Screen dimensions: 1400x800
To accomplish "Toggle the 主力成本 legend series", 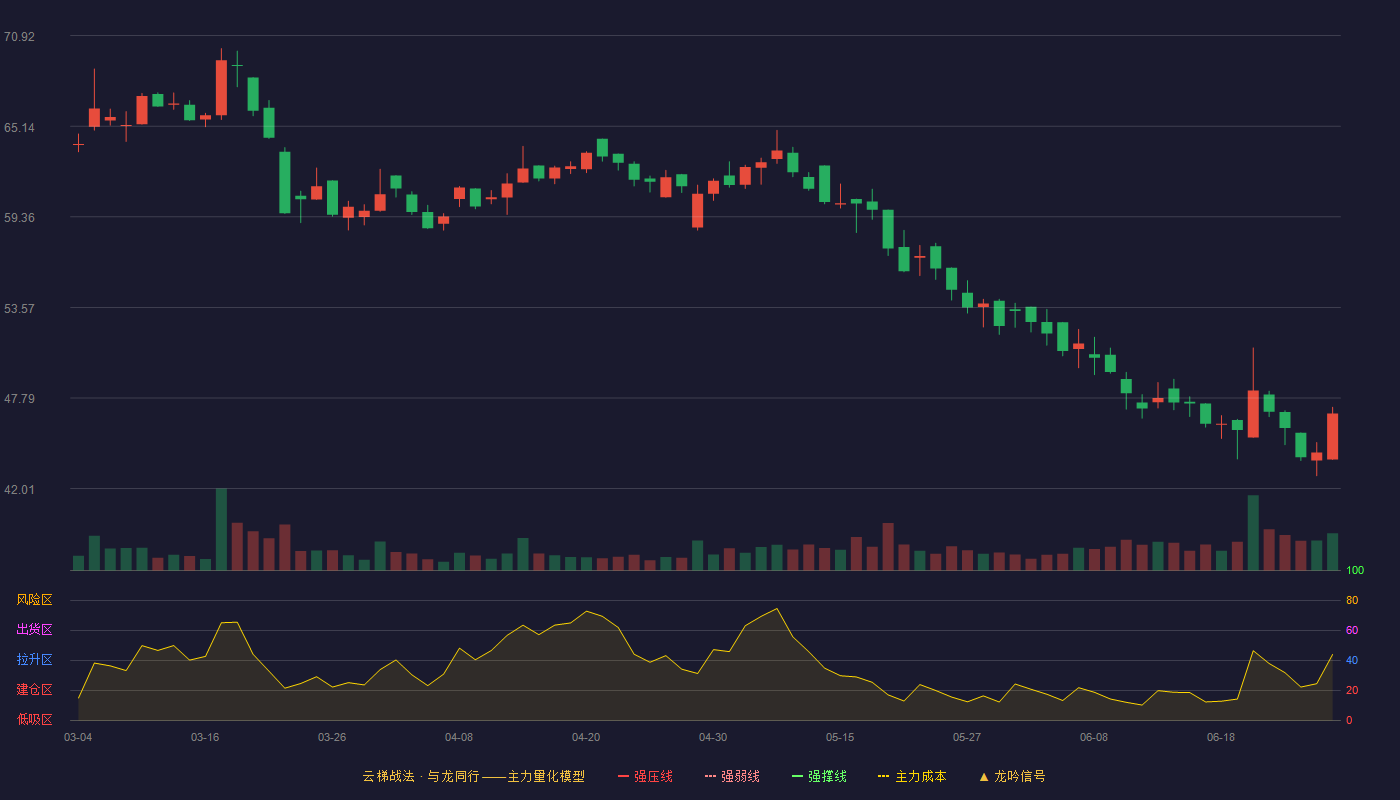I will [x=912, y=776].
